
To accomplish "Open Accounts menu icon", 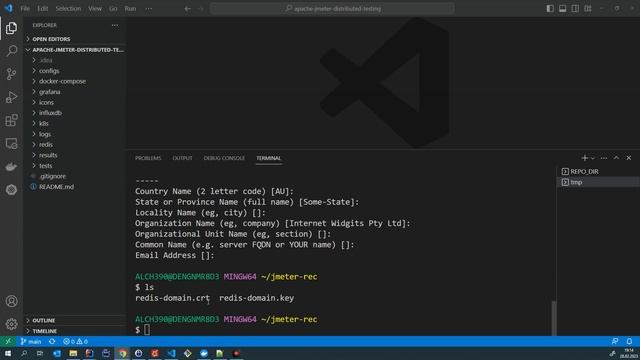I will (x=11, y=301).
